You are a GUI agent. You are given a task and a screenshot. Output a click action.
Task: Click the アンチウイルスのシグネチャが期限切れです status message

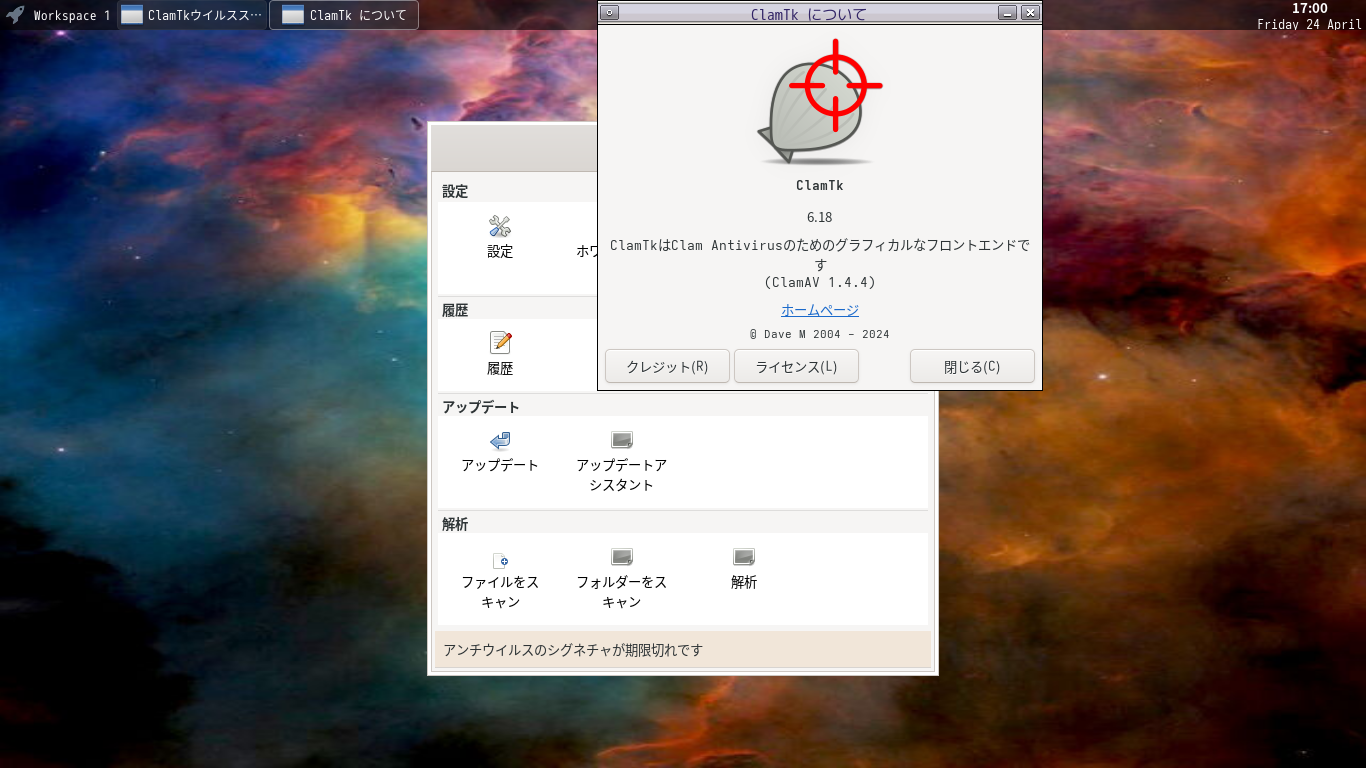(x=573, y=650)
